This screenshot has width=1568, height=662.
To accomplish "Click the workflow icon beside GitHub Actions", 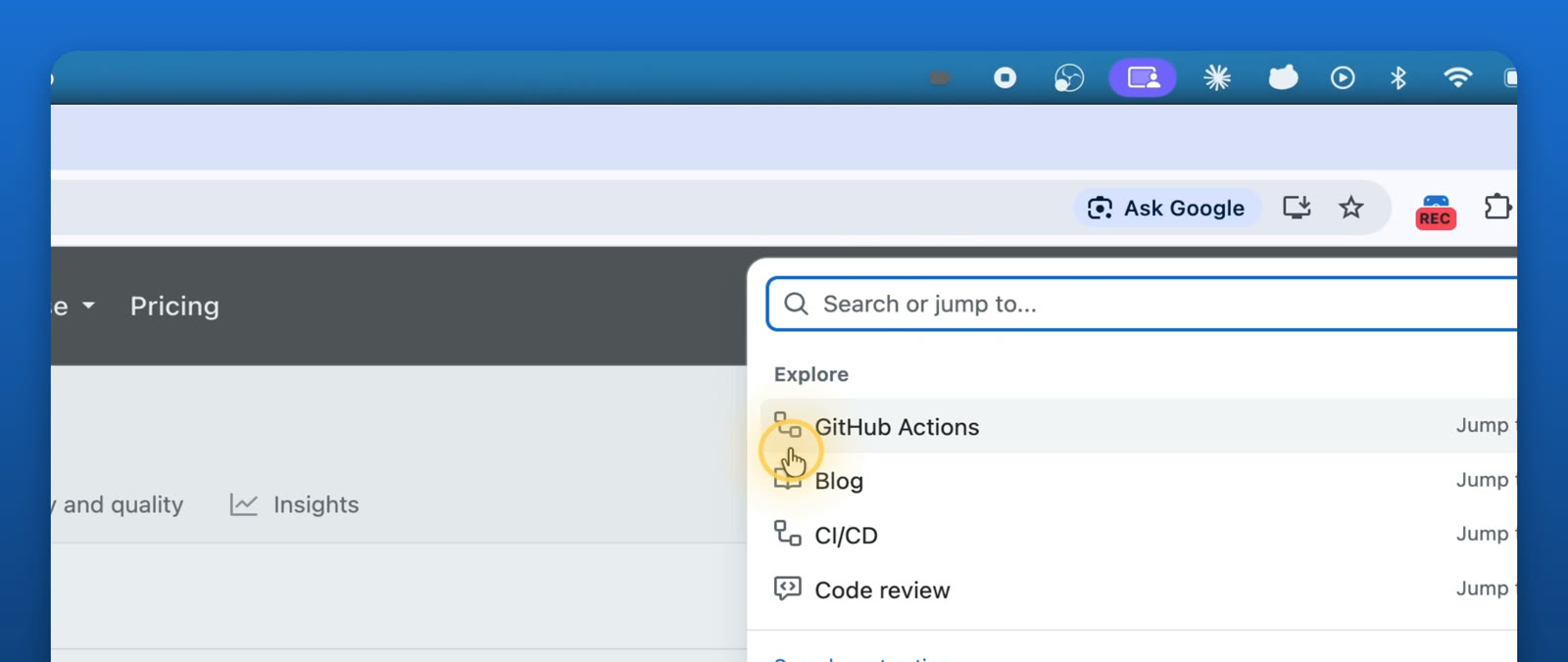I will click(x=788, y=424).
